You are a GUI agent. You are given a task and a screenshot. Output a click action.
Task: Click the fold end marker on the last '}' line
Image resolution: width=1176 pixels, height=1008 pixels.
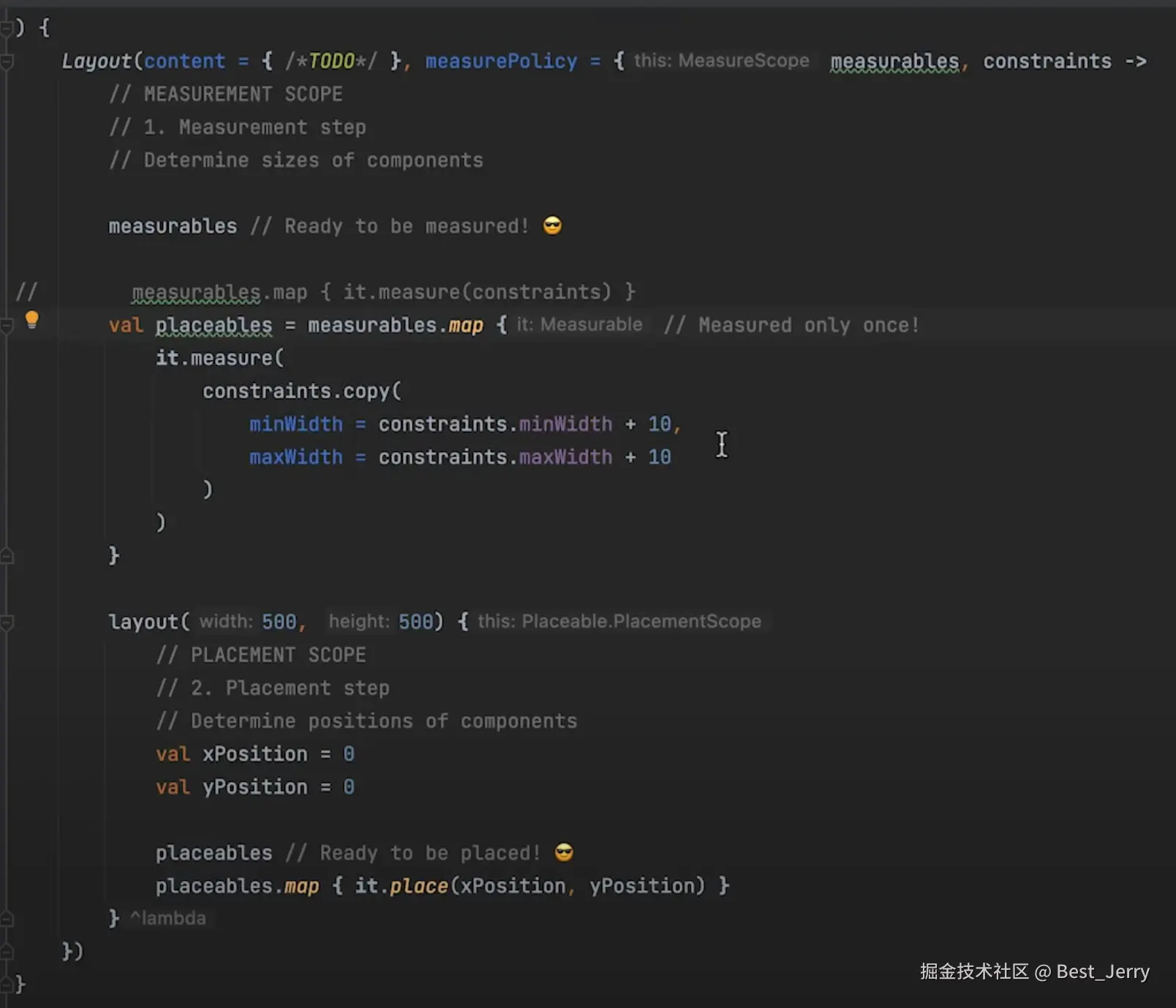coord(7,985)
